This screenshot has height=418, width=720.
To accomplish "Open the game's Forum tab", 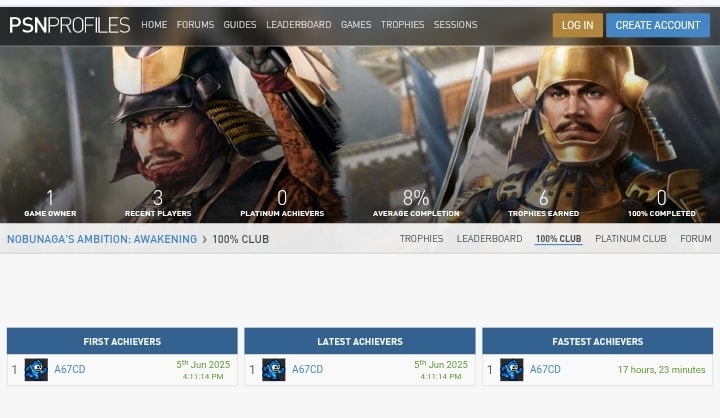I will (696, 239).
